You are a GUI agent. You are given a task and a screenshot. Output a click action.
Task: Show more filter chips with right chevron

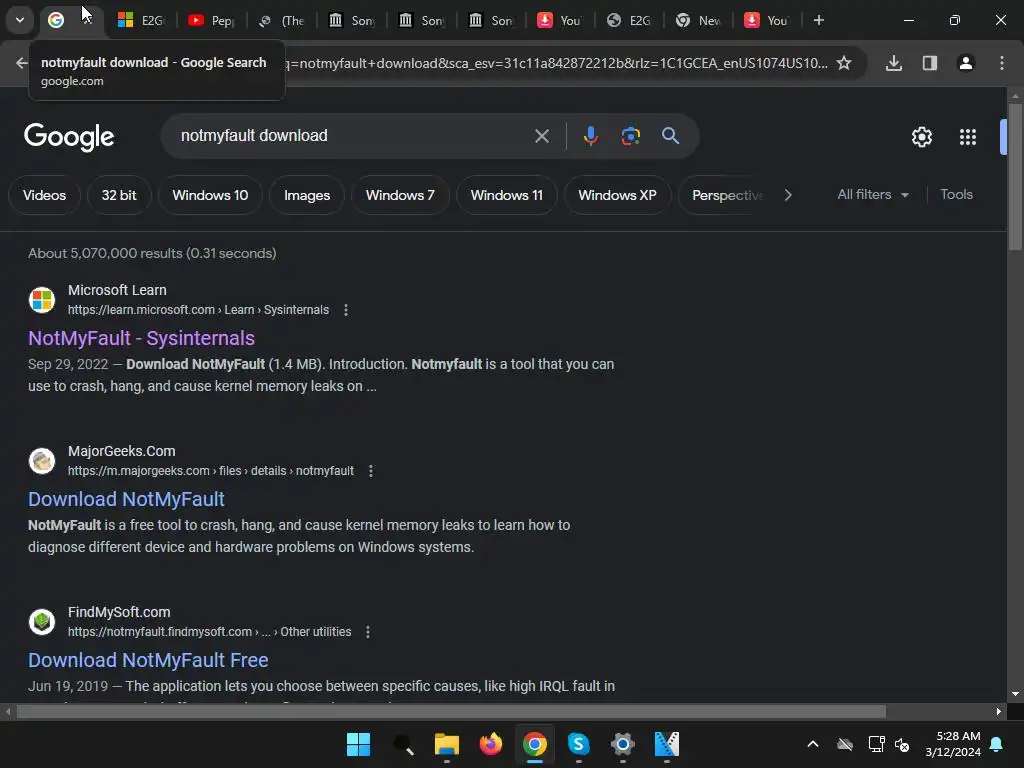[788, 195]
